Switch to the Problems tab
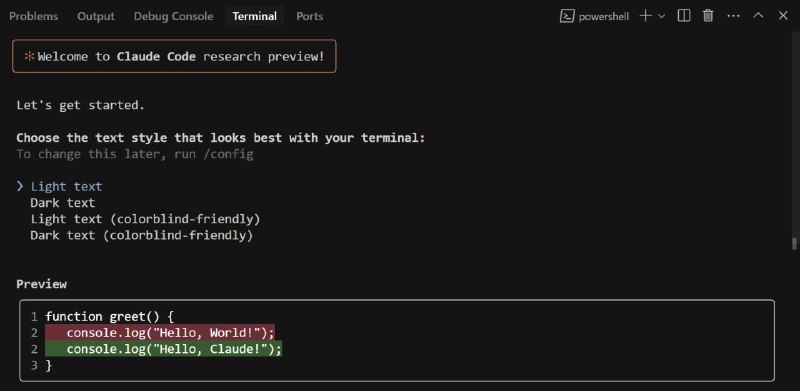This screenshot has width=800, height=391. pyautogui.click(x=34, y=16)
